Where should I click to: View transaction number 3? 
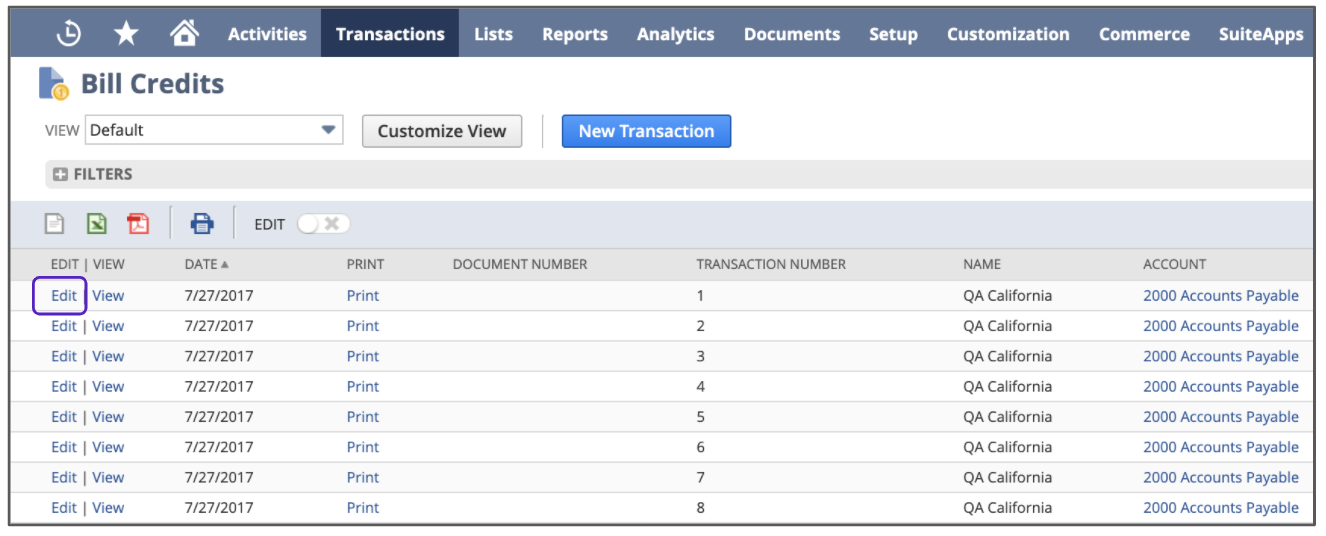108,356
